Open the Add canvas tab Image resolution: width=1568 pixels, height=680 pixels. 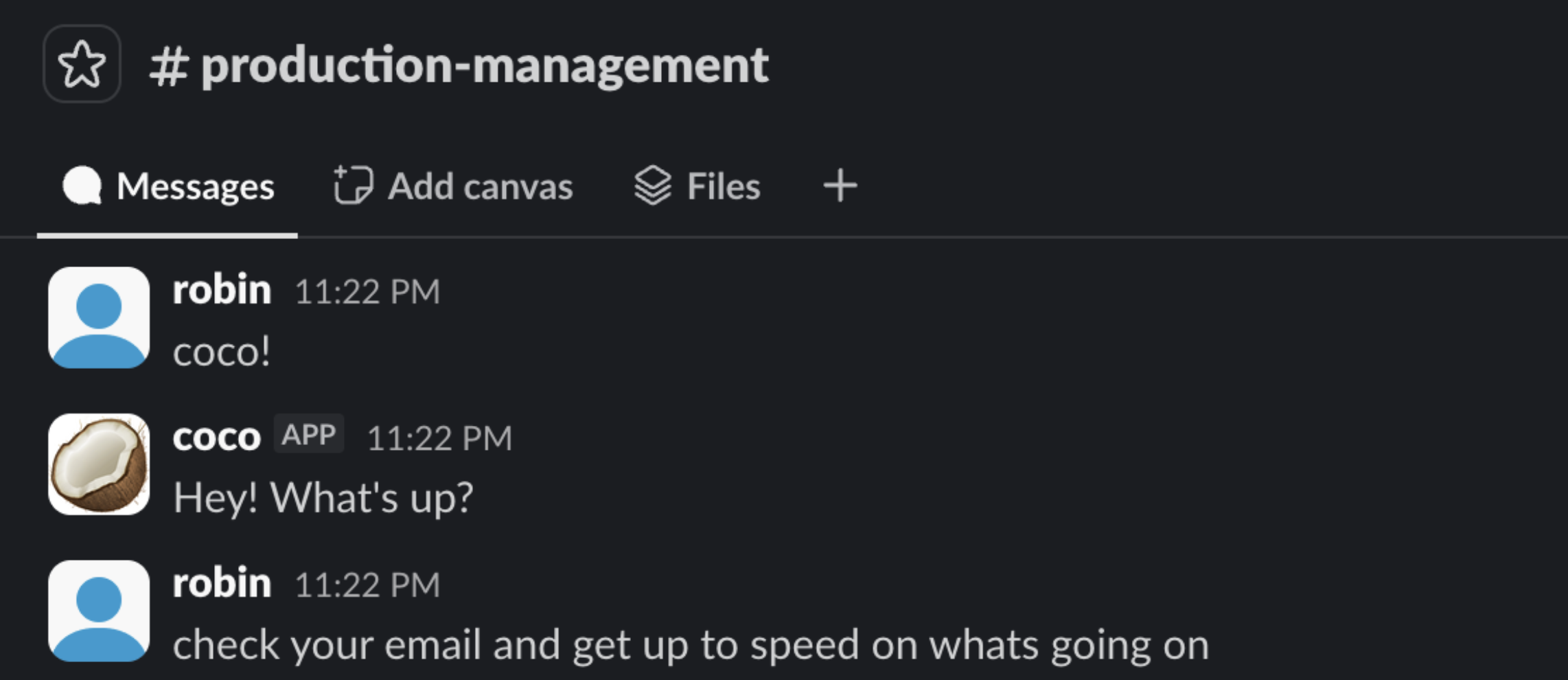tap(453, 187)
